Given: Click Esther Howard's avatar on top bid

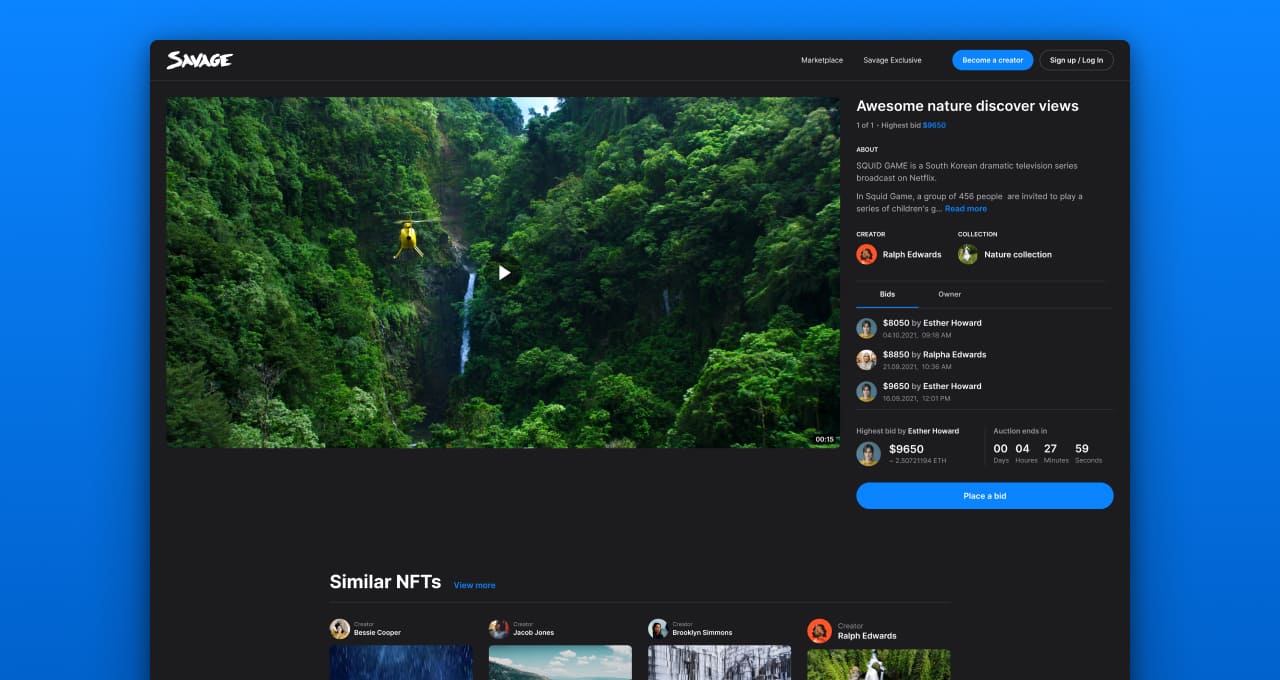Looking at the screenshot, I should [866, 328].
